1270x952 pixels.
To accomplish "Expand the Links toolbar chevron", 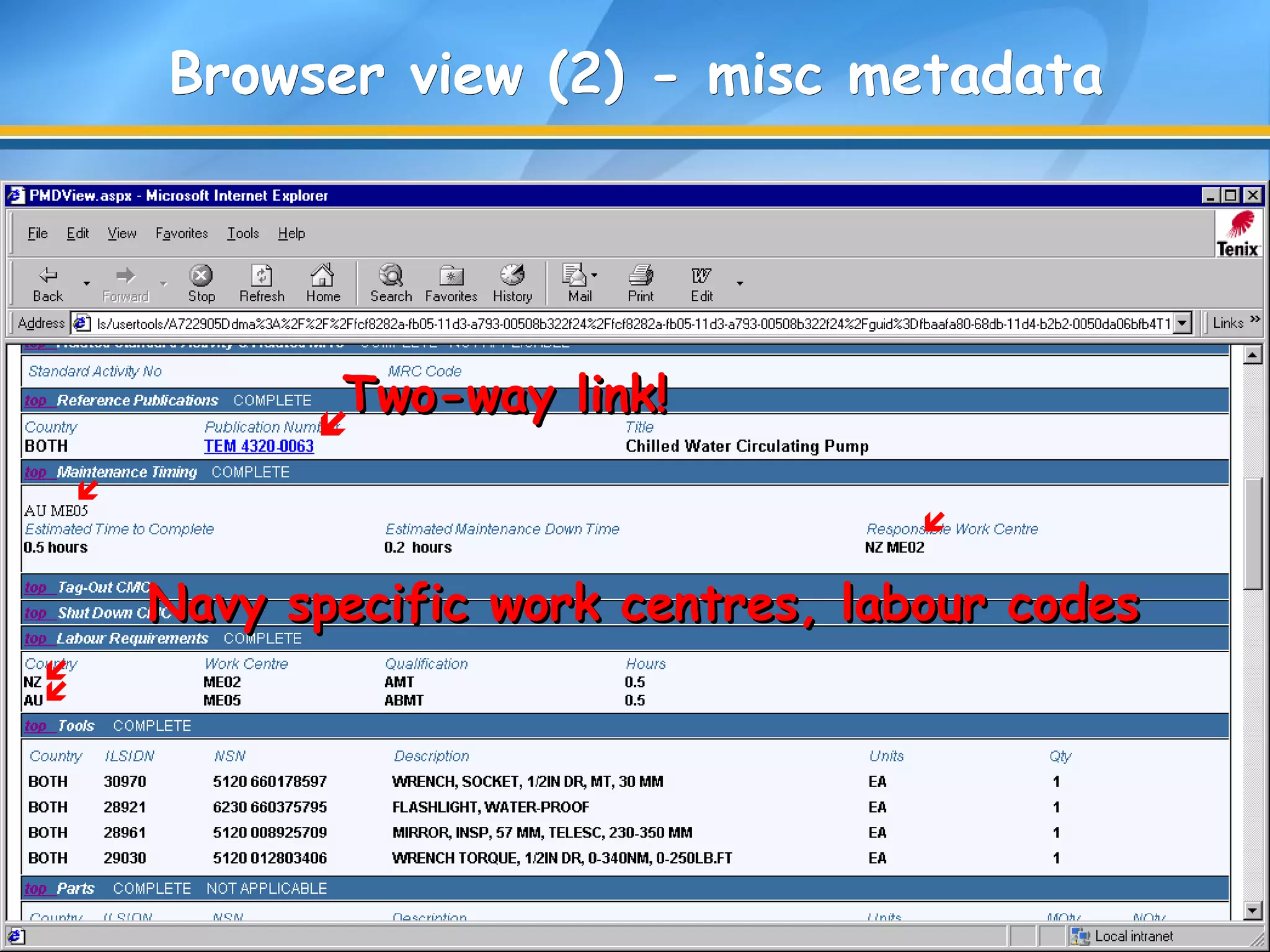I will point(1255,319).
